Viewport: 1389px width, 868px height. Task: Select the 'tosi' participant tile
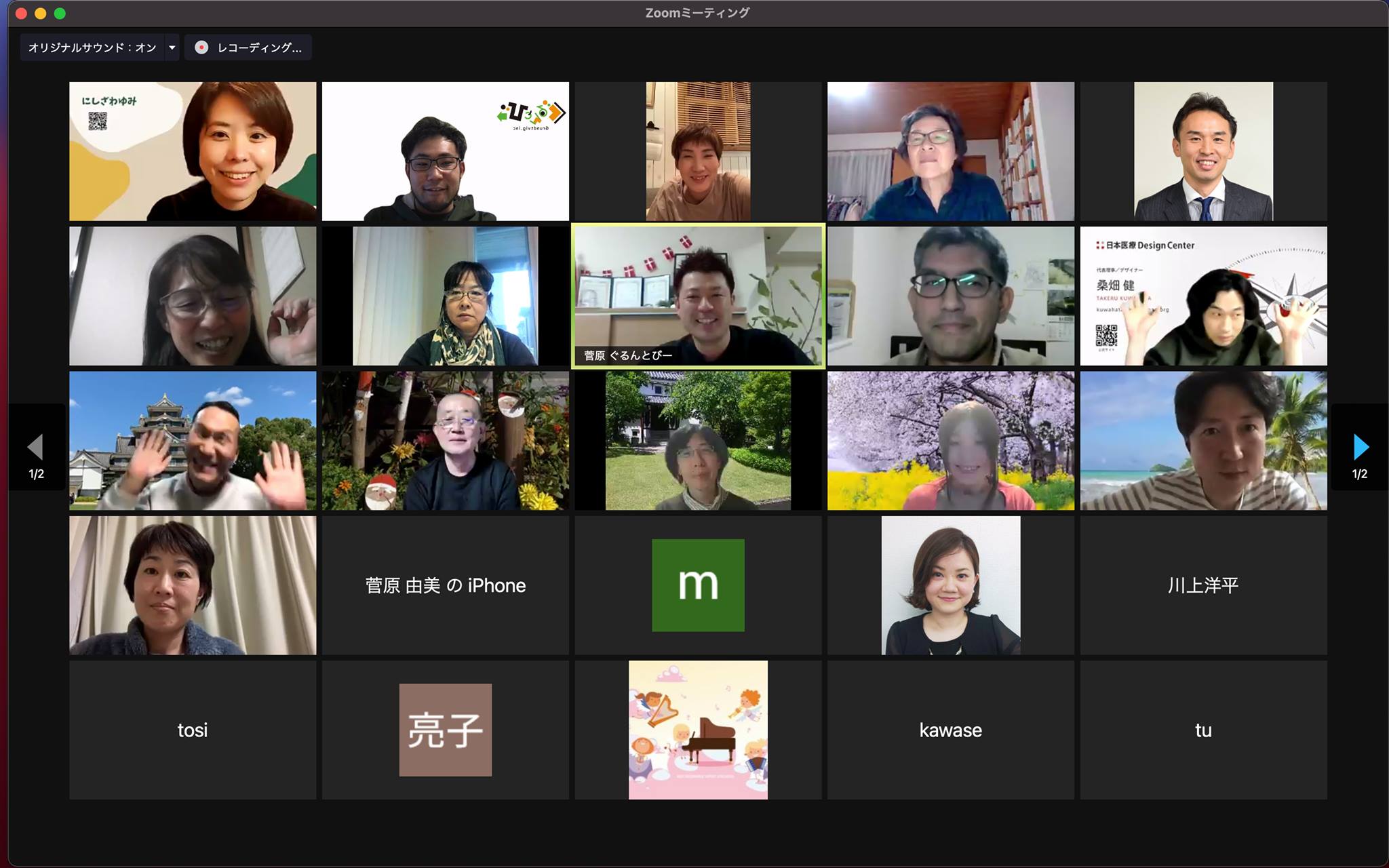193,730
